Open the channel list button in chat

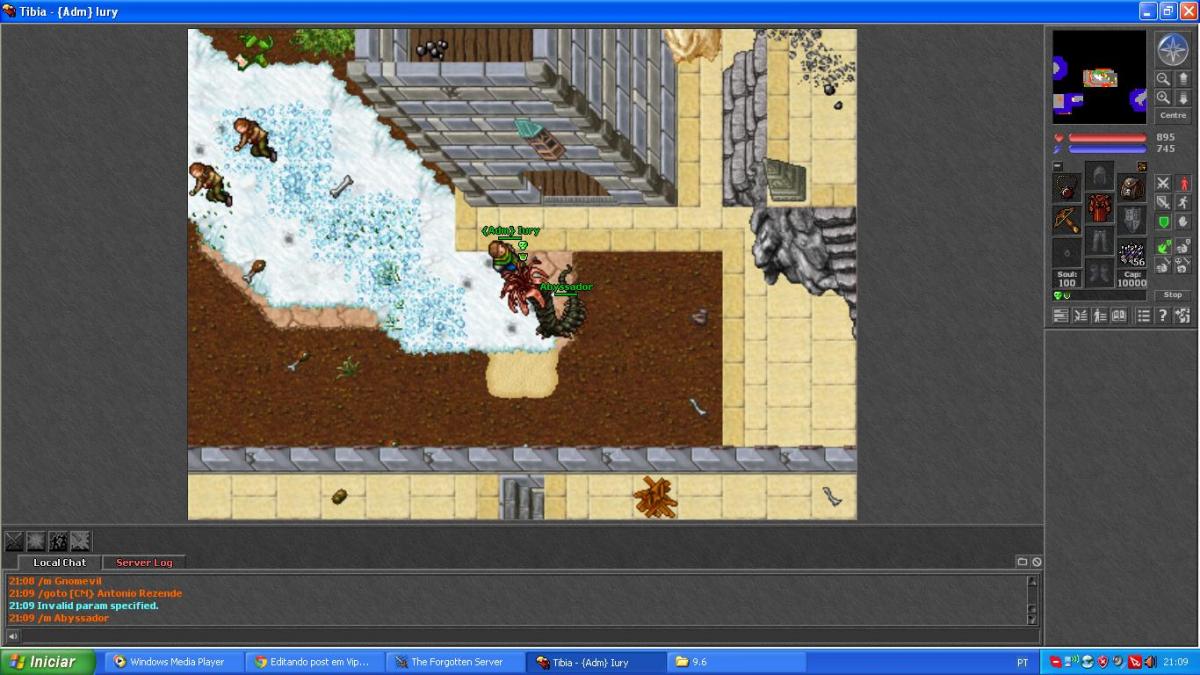pos(1022,562)
